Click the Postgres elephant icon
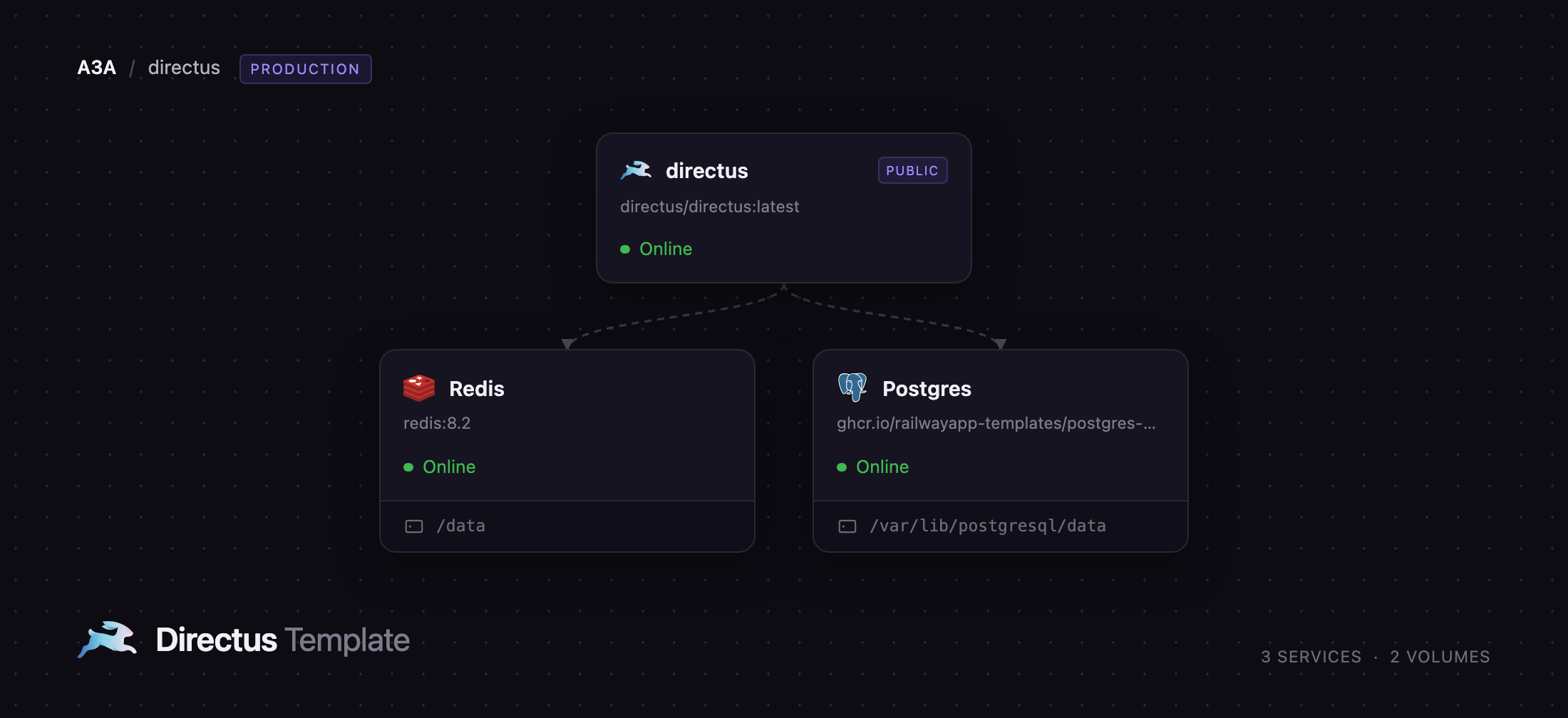The width and height of the screenshot is (1568, 718). 852,387
